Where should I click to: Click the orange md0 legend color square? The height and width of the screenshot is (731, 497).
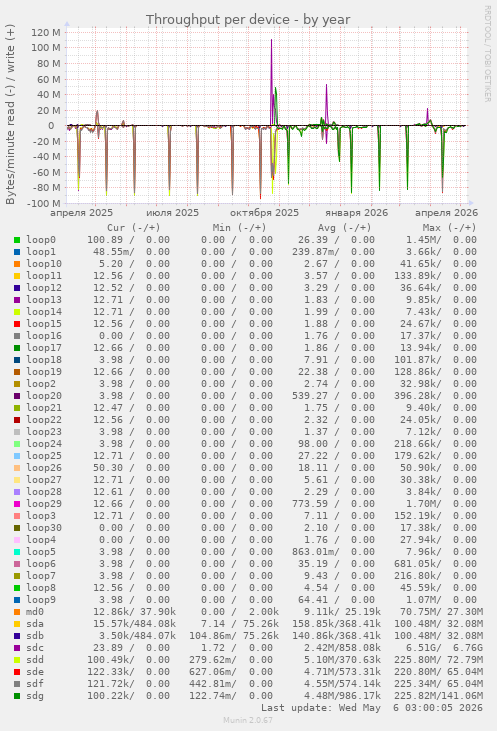tap(17, 612)
